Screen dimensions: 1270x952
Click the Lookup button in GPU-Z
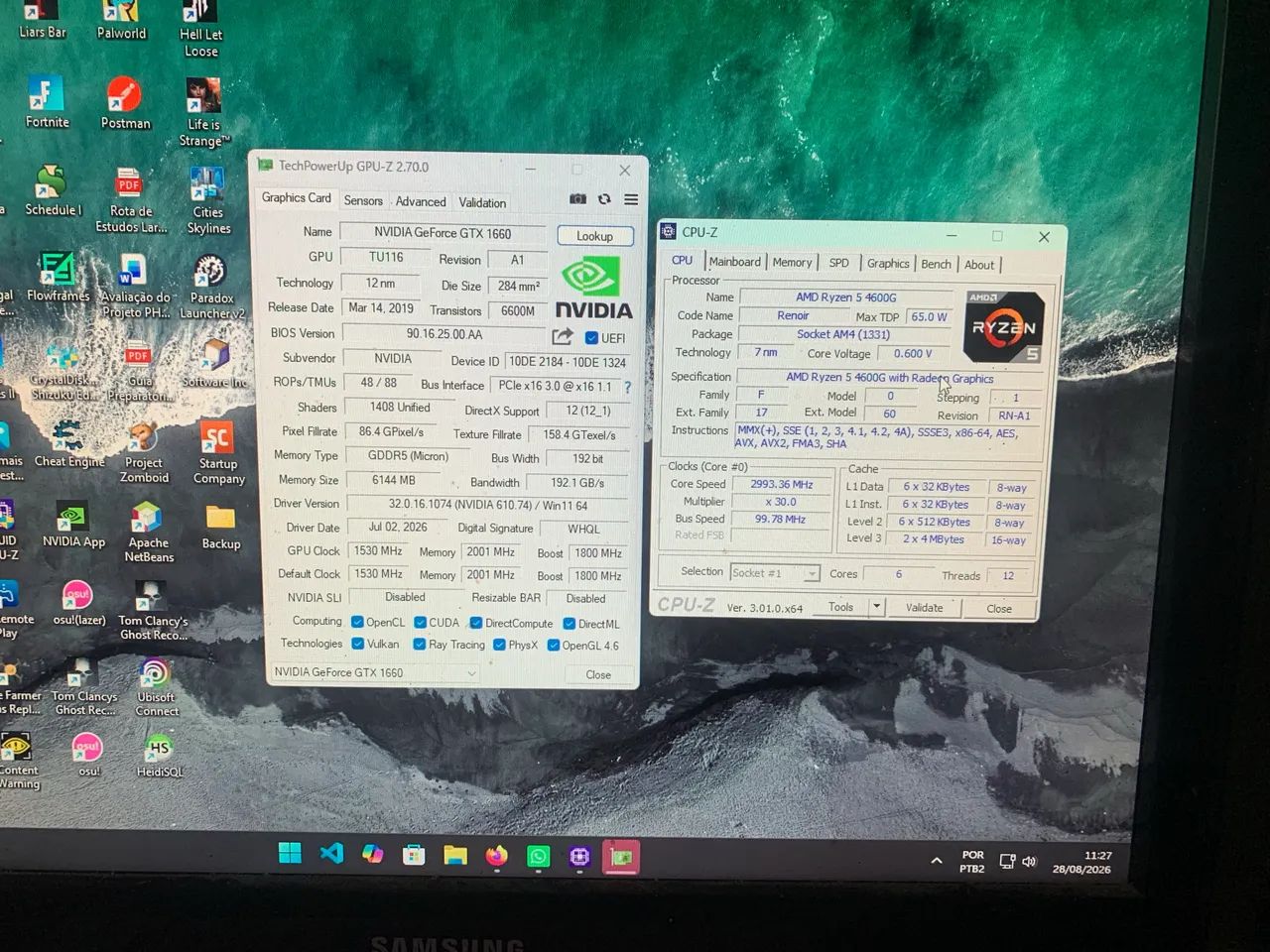594,236
